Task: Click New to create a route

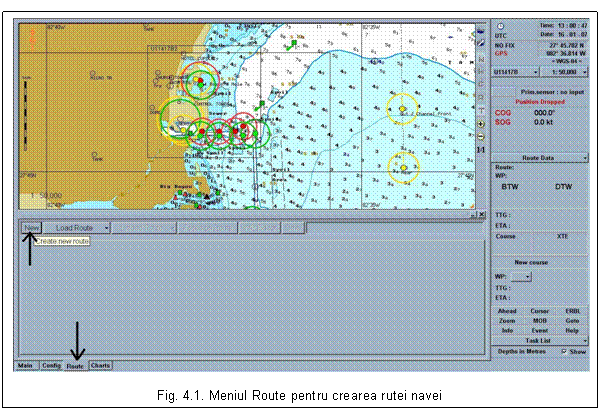Action: pos(31,228)
